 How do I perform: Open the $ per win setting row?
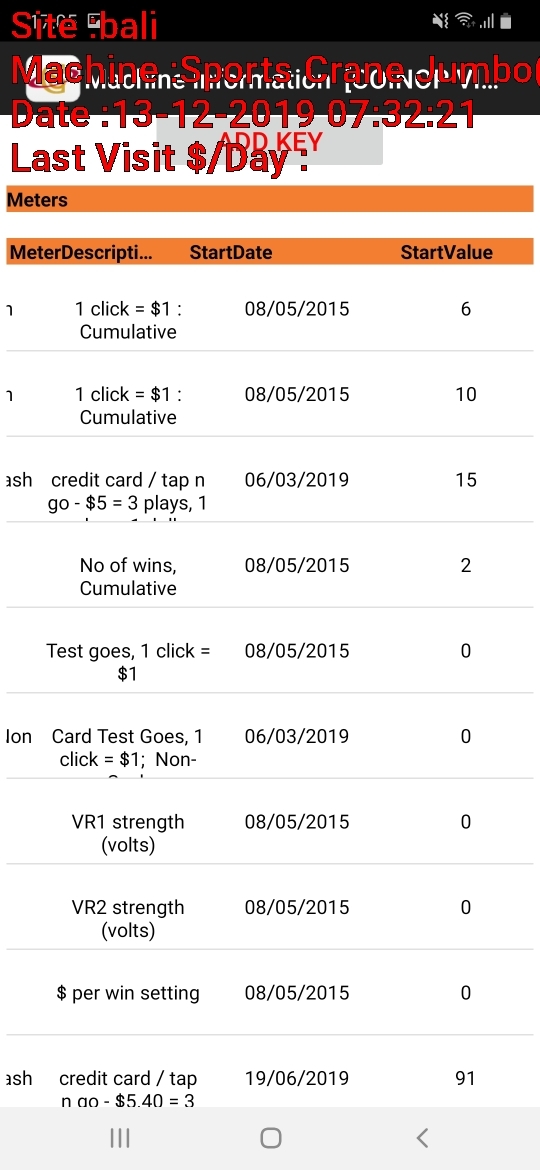click(x=269, y=993)
